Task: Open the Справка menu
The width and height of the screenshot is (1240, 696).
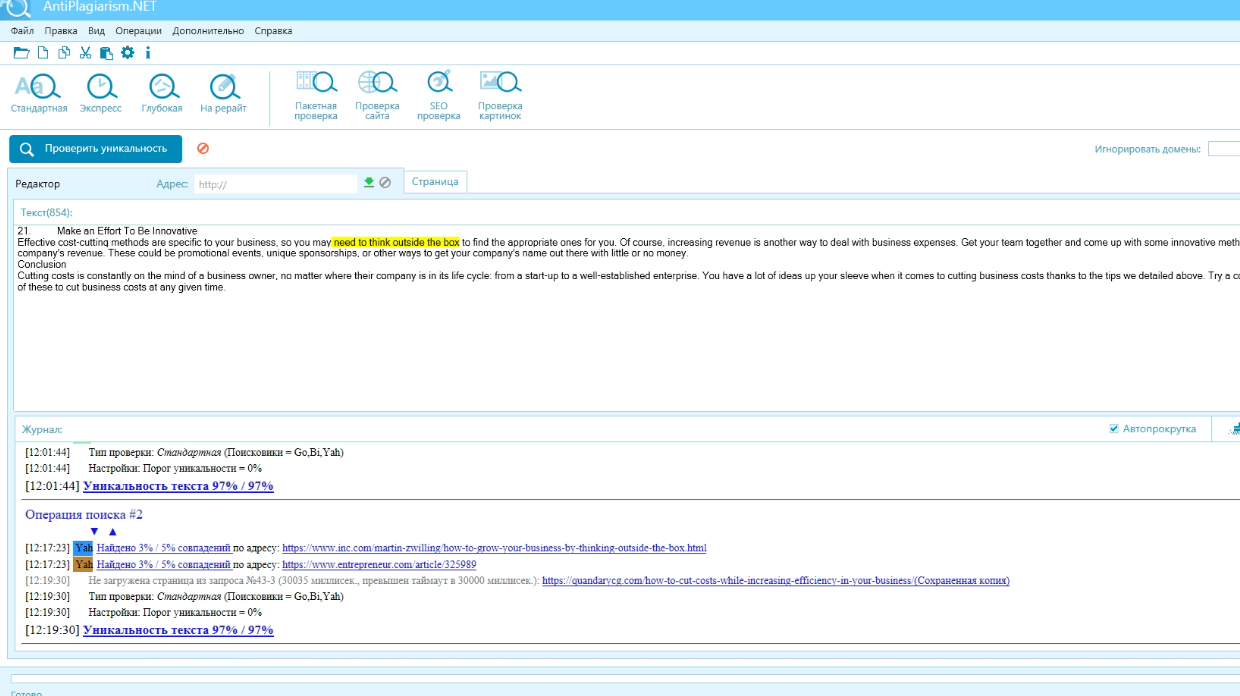Action: [273, 31]
